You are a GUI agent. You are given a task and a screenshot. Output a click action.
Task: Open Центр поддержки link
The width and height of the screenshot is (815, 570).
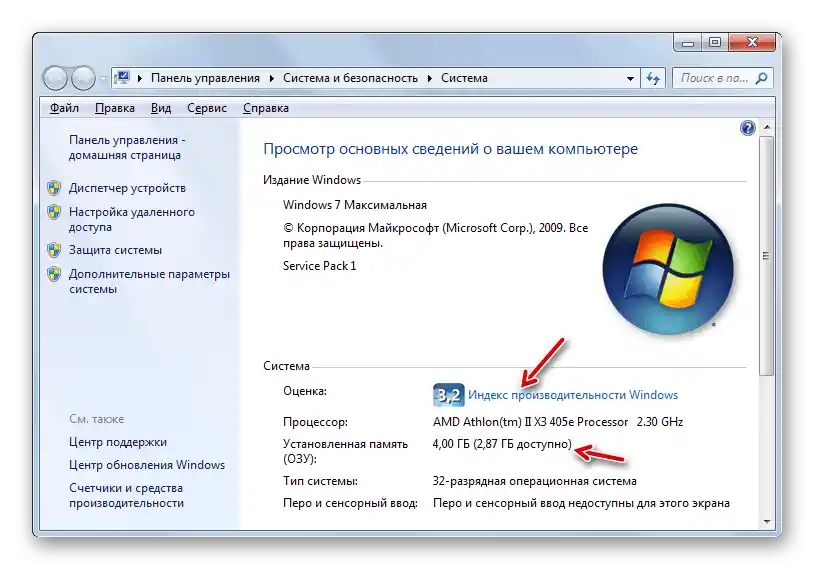118,442
